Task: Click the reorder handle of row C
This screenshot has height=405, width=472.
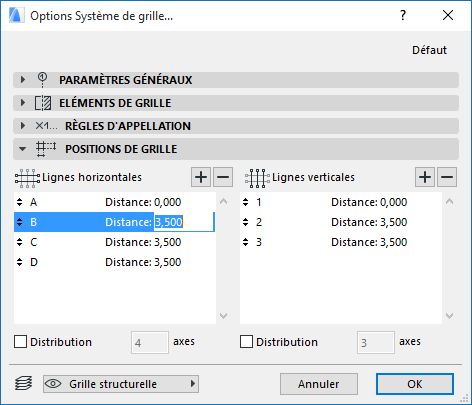Action: (x=20, y=242)
